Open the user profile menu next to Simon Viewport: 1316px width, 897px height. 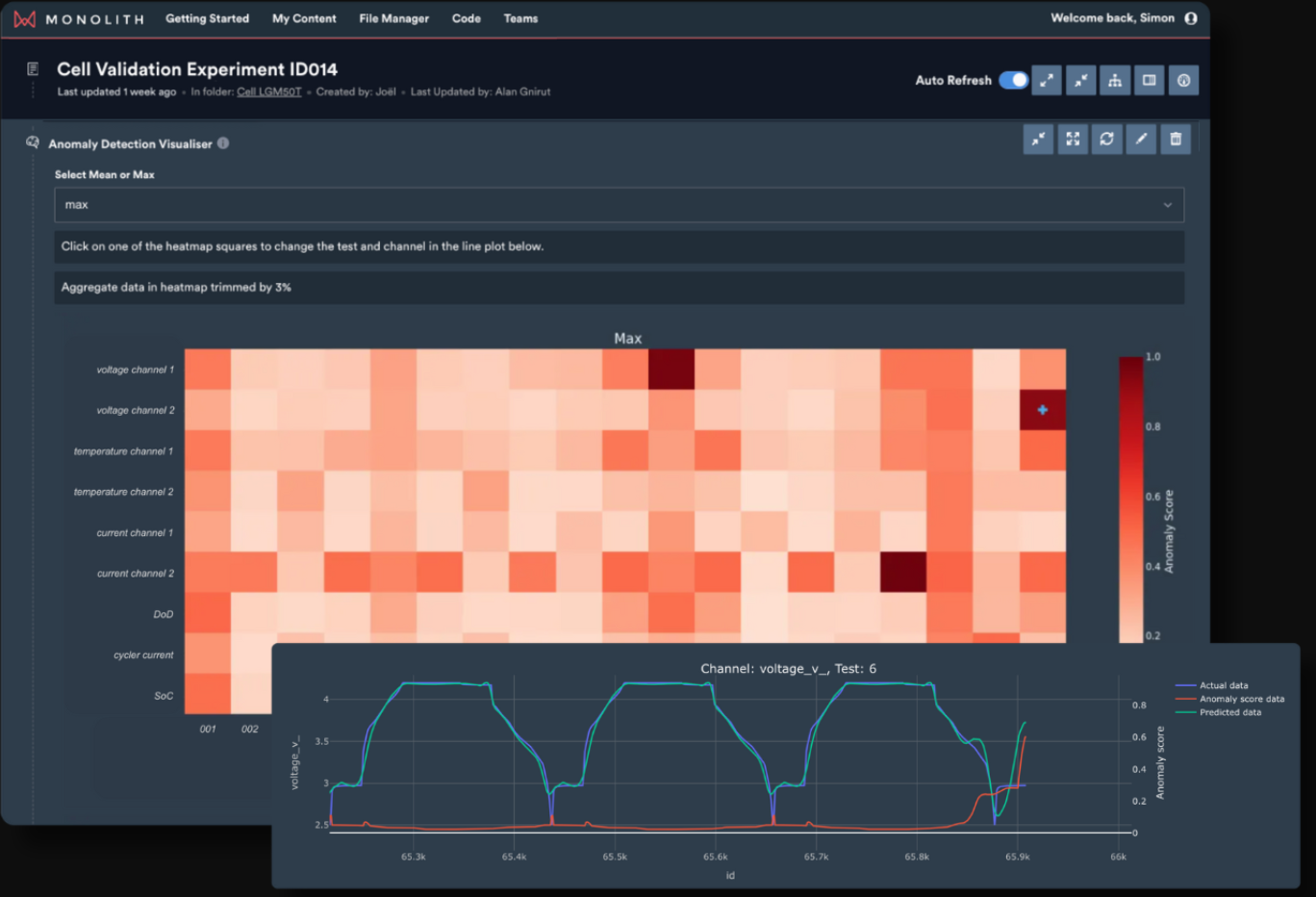(1191, 18)
